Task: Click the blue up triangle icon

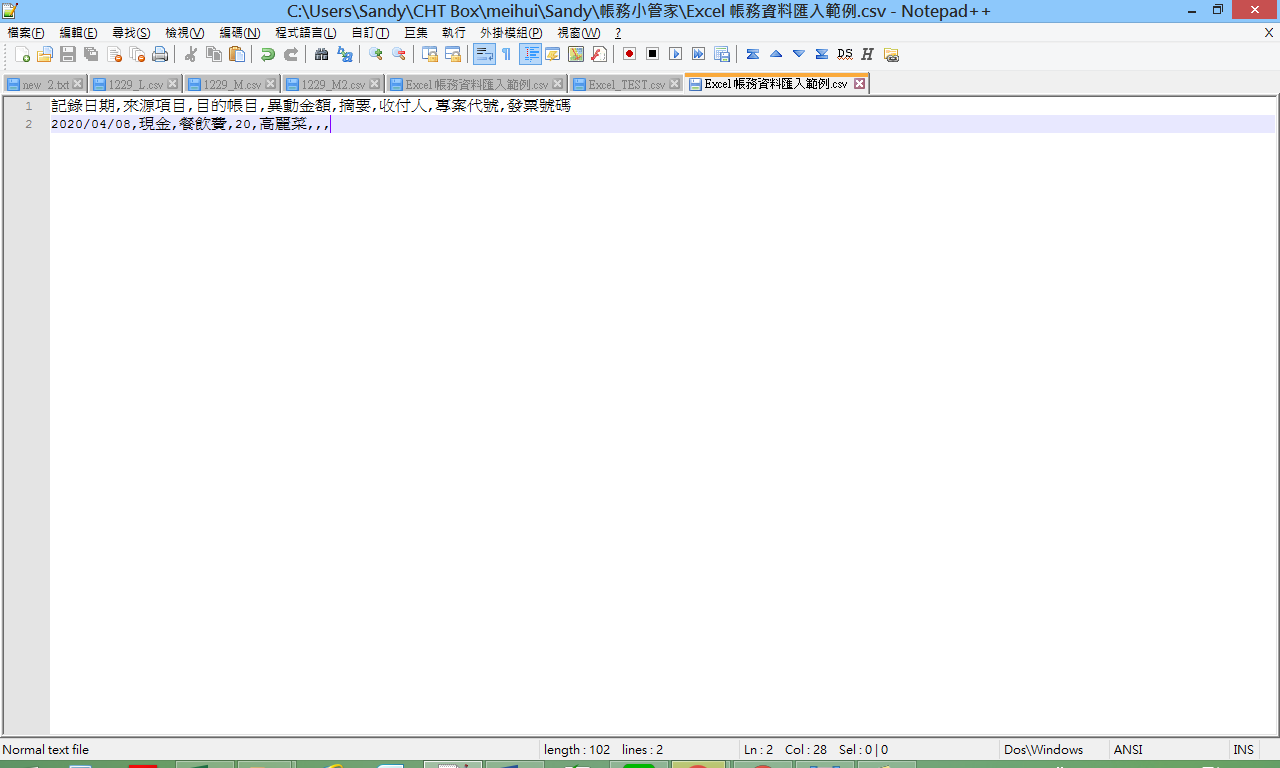Action: [x=775, y=54]
